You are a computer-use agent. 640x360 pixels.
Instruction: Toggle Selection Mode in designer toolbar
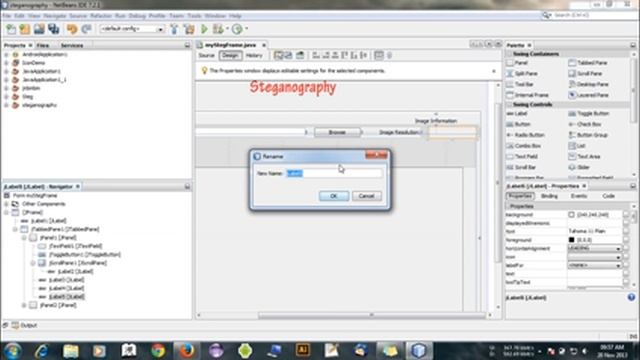coord(278,55)
